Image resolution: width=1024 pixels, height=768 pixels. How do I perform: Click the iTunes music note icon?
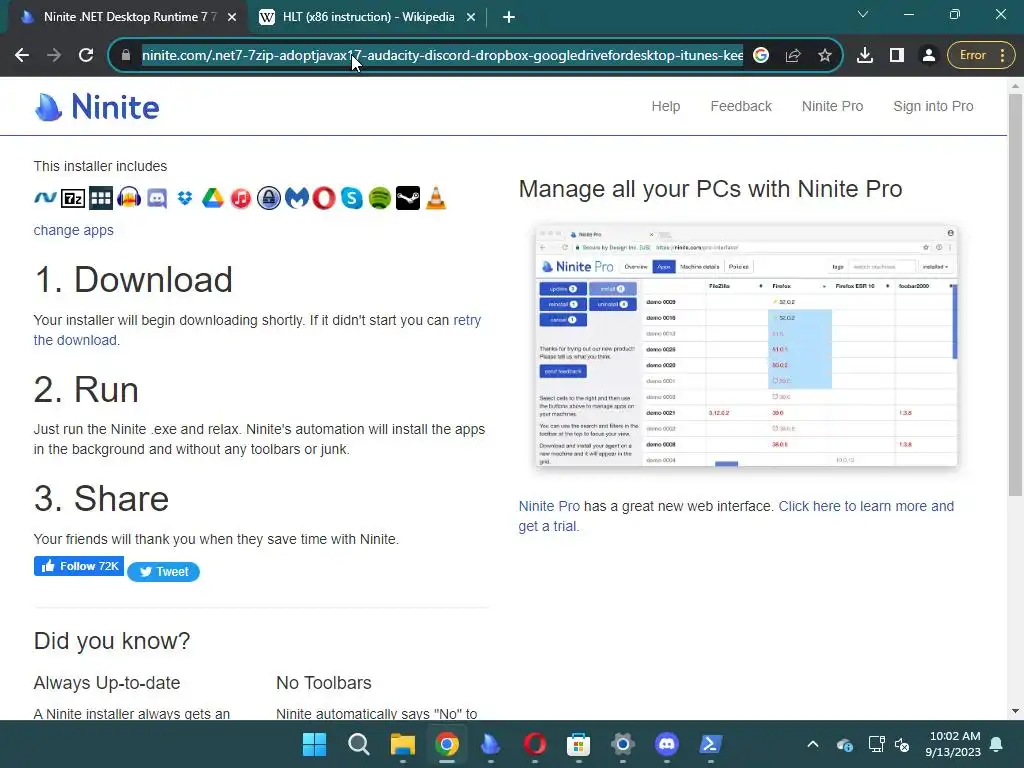pyautogui.click(x=240, y=198)
